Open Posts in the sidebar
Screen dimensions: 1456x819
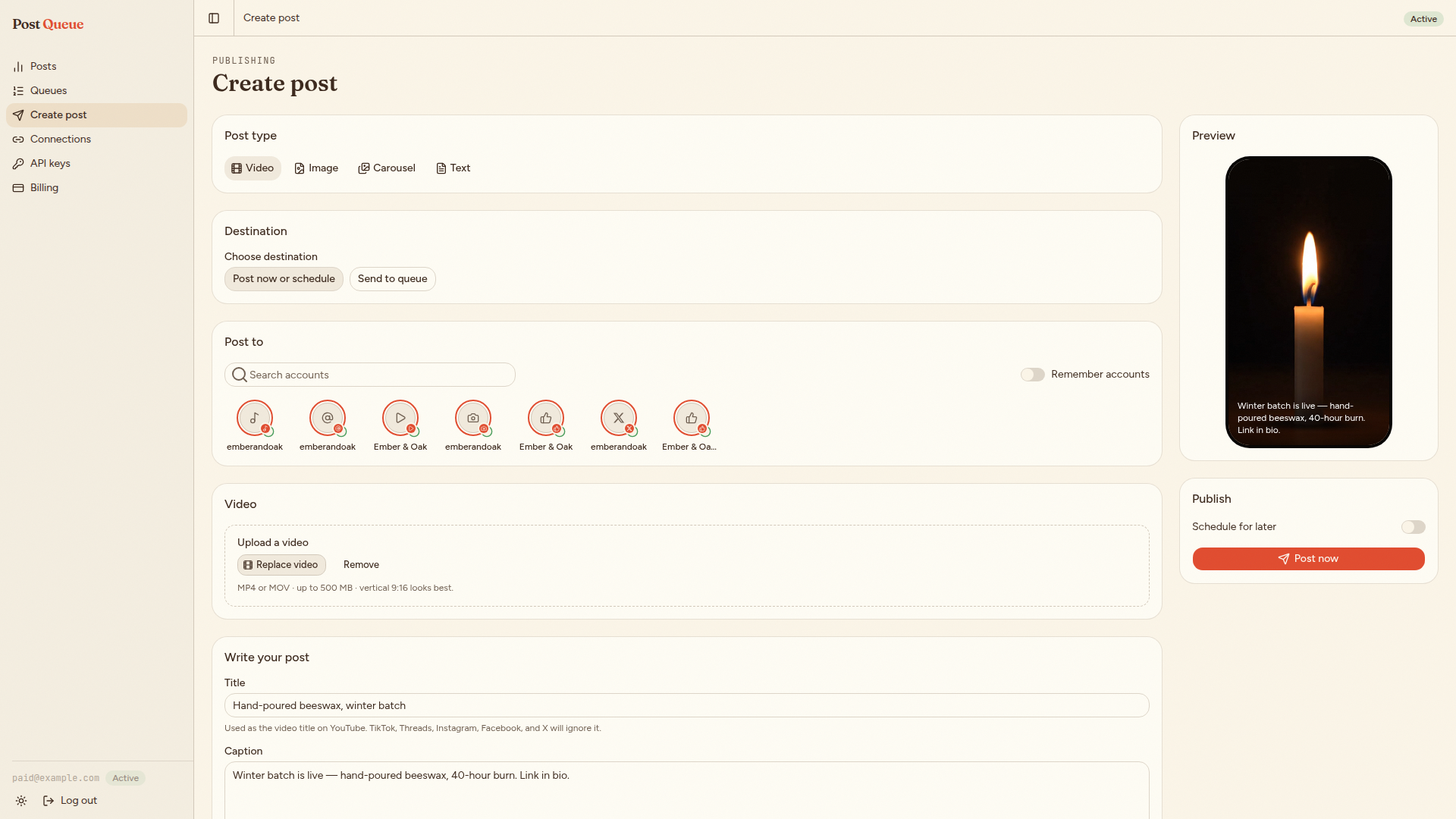(96, 67)
